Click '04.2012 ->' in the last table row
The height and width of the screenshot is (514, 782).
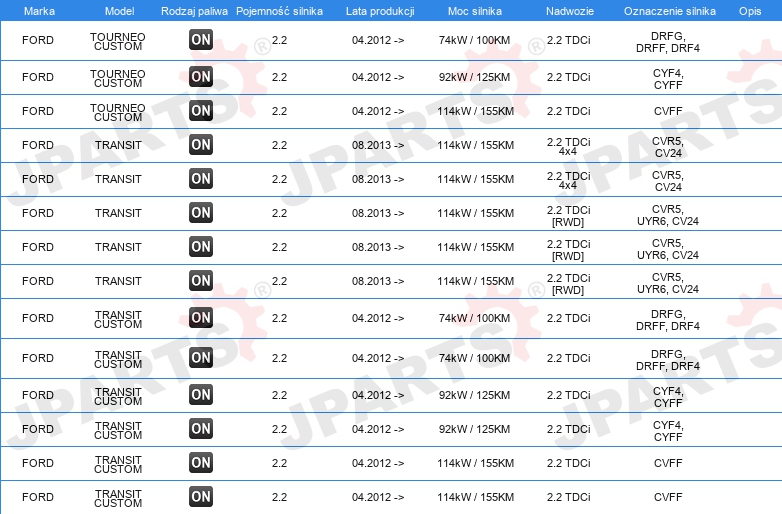coord(378,497)
